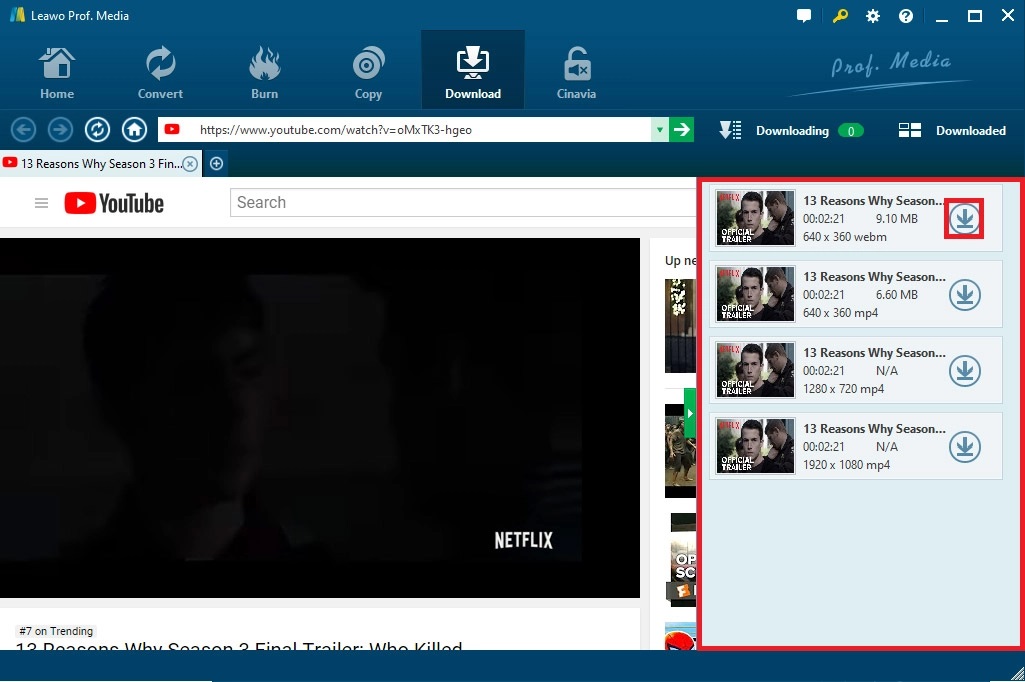This screenshot has height=682, width=1025.
Task: Refresh the current YouTube page
Action: (97, 129)
